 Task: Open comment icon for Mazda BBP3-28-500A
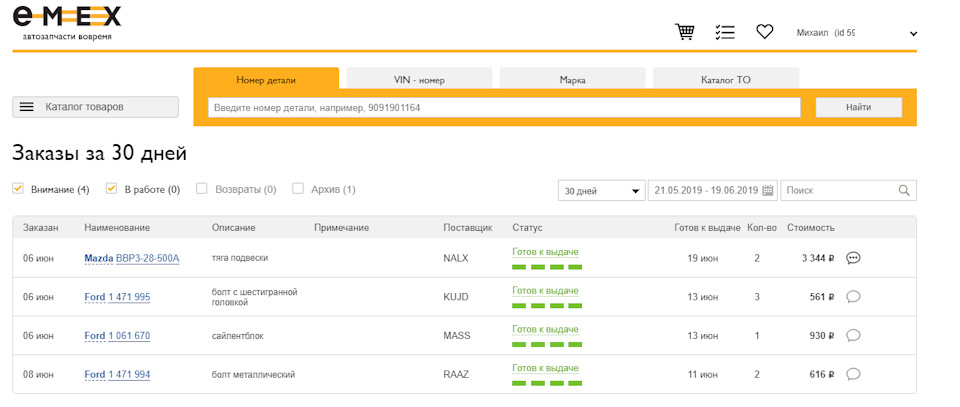point(853,258)
